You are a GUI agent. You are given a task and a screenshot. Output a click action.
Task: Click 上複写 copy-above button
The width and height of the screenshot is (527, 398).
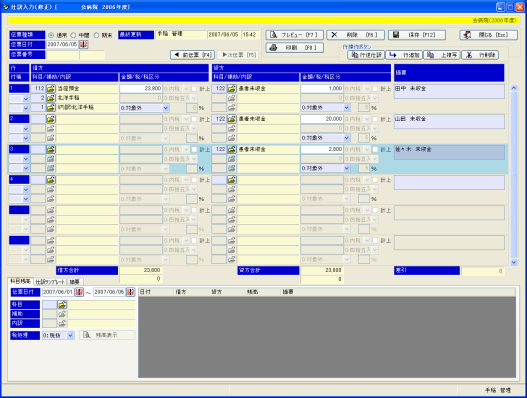click(442, 55)
